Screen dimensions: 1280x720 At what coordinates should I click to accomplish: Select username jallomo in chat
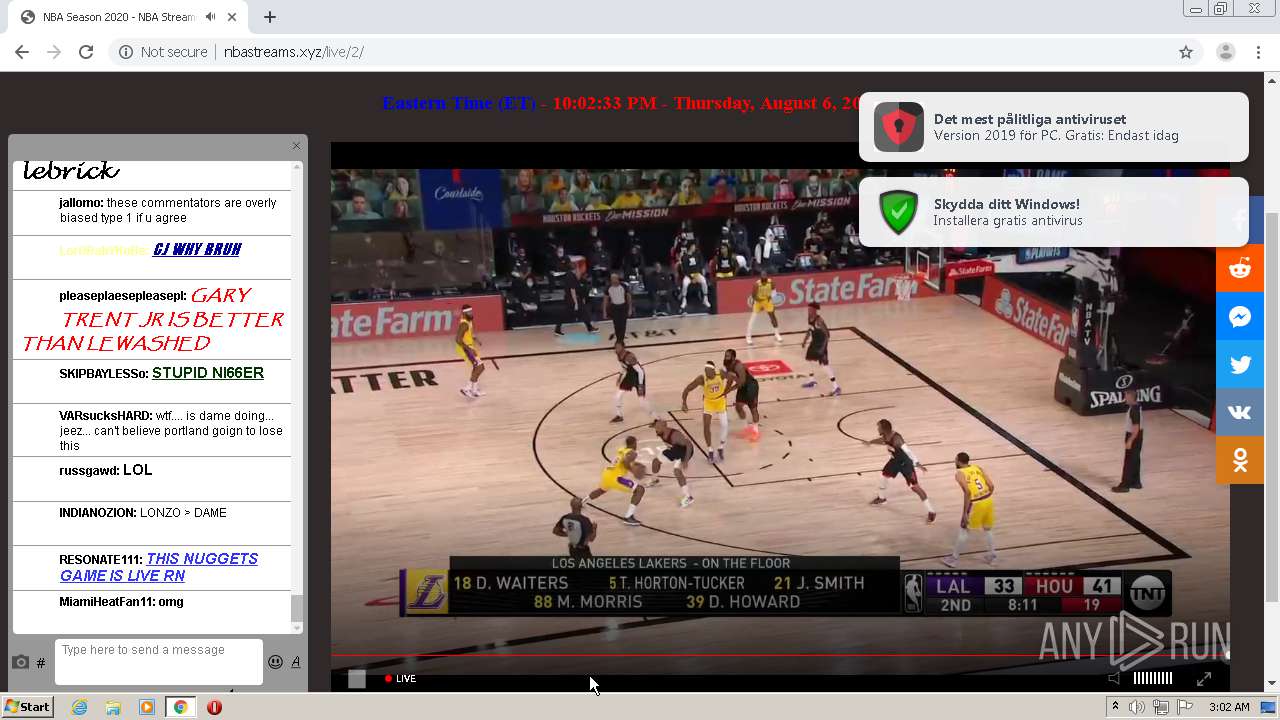coord(81,203)
